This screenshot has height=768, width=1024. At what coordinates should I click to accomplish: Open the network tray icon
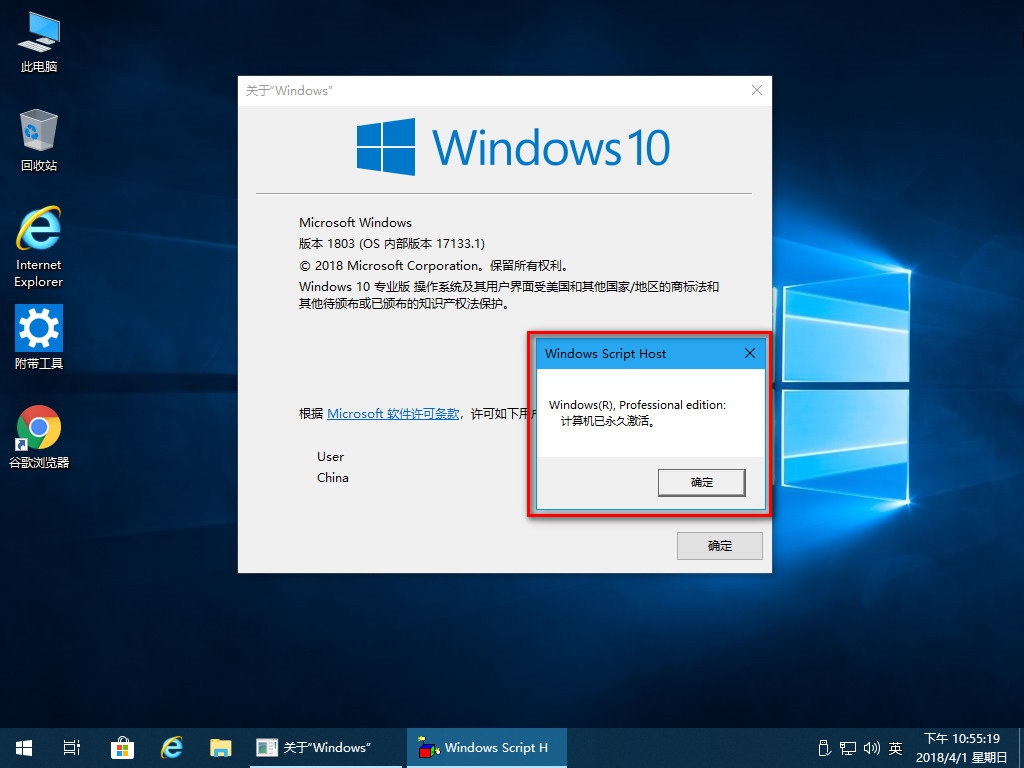(x=848, y=748)
